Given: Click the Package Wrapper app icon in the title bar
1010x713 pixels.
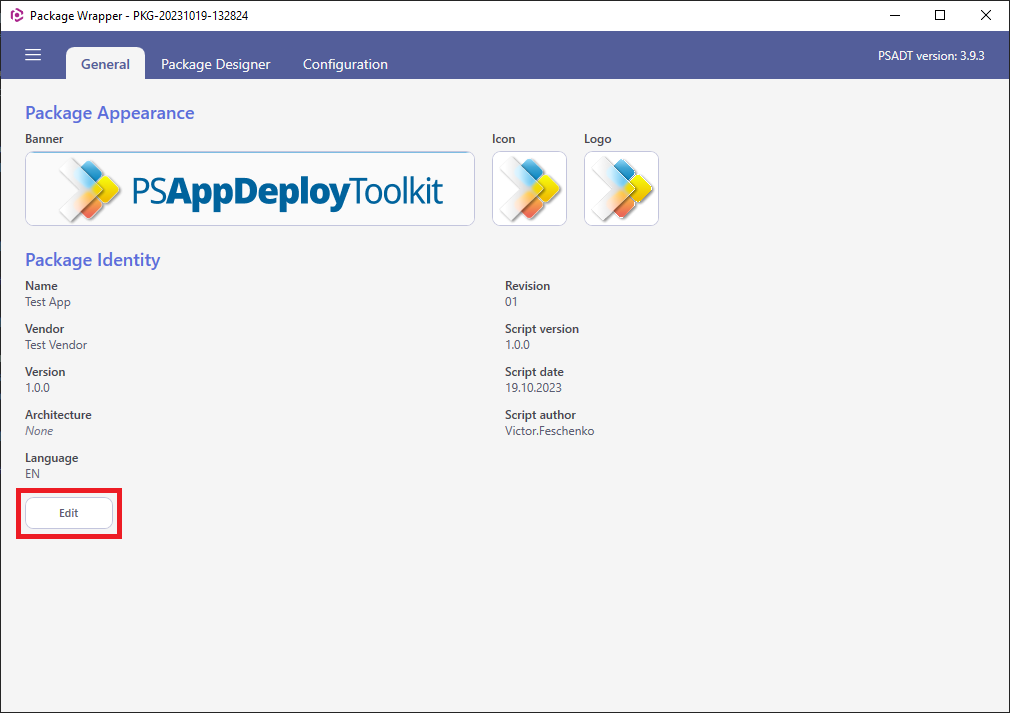Looking at the screenshot, I should 17,15.
